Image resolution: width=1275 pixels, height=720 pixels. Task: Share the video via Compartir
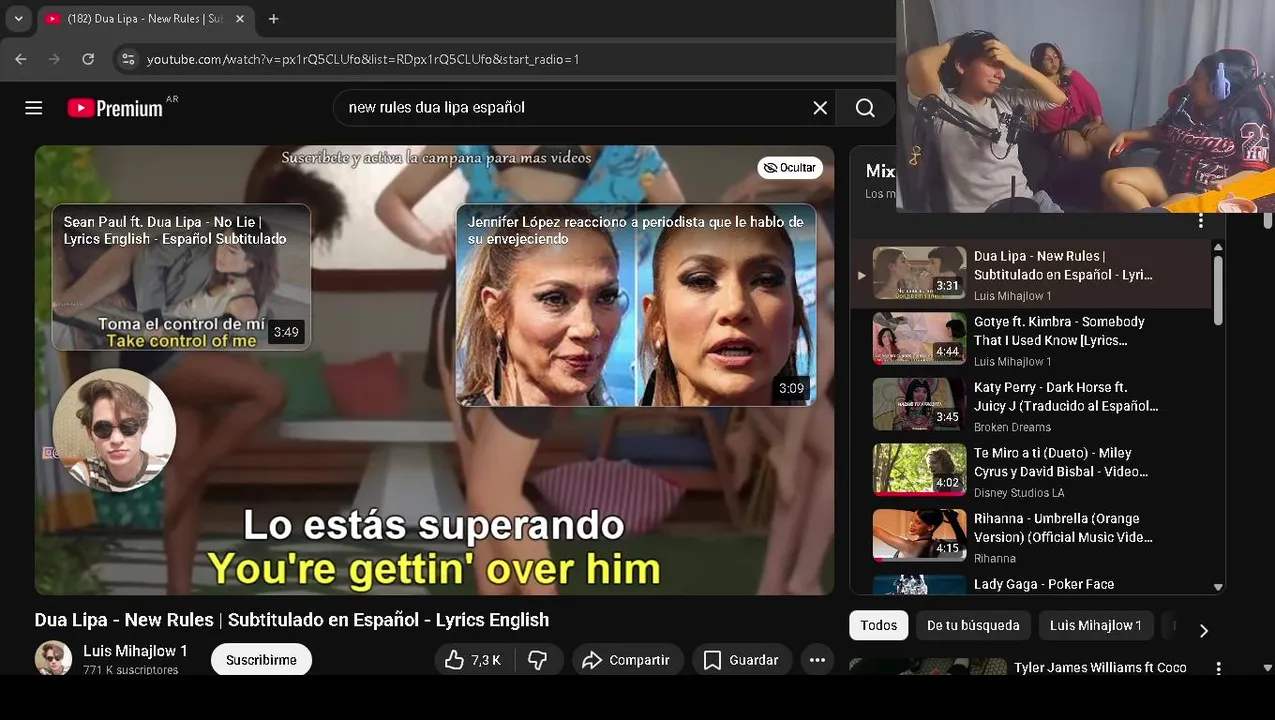(626, 660)
